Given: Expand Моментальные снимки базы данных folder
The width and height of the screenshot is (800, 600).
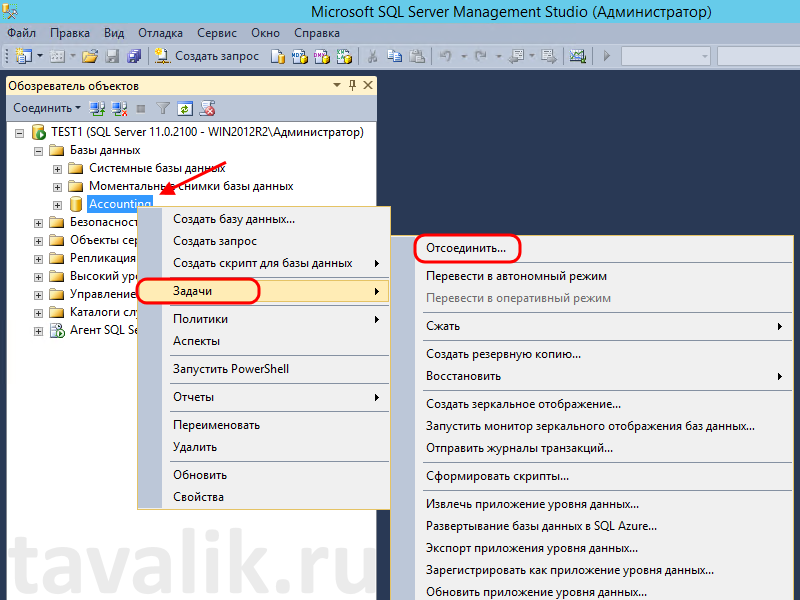Looking at the screenshot, I should click(57, 187).
